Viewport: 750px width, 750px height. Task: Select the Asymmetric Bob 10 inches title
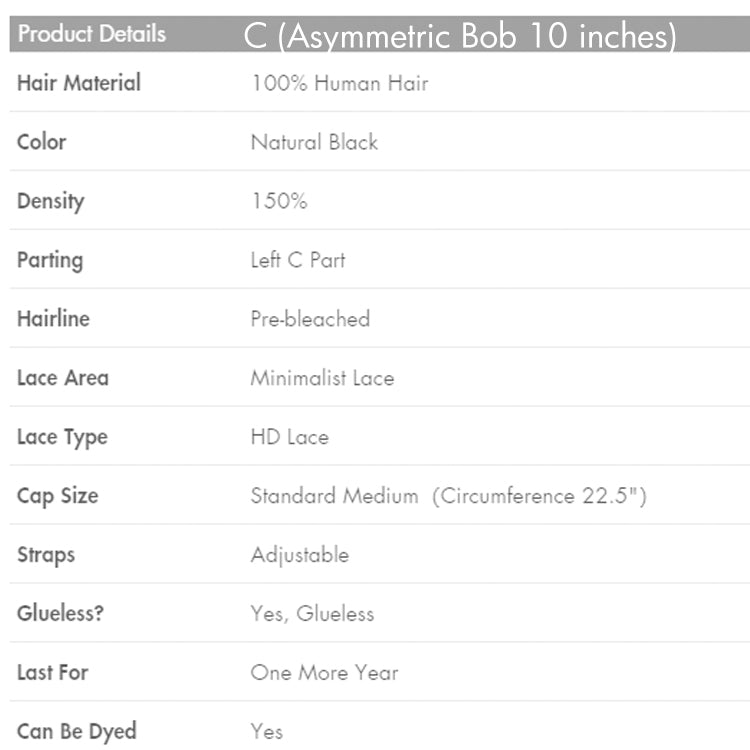pyautogui.click(x=460, y=36)
